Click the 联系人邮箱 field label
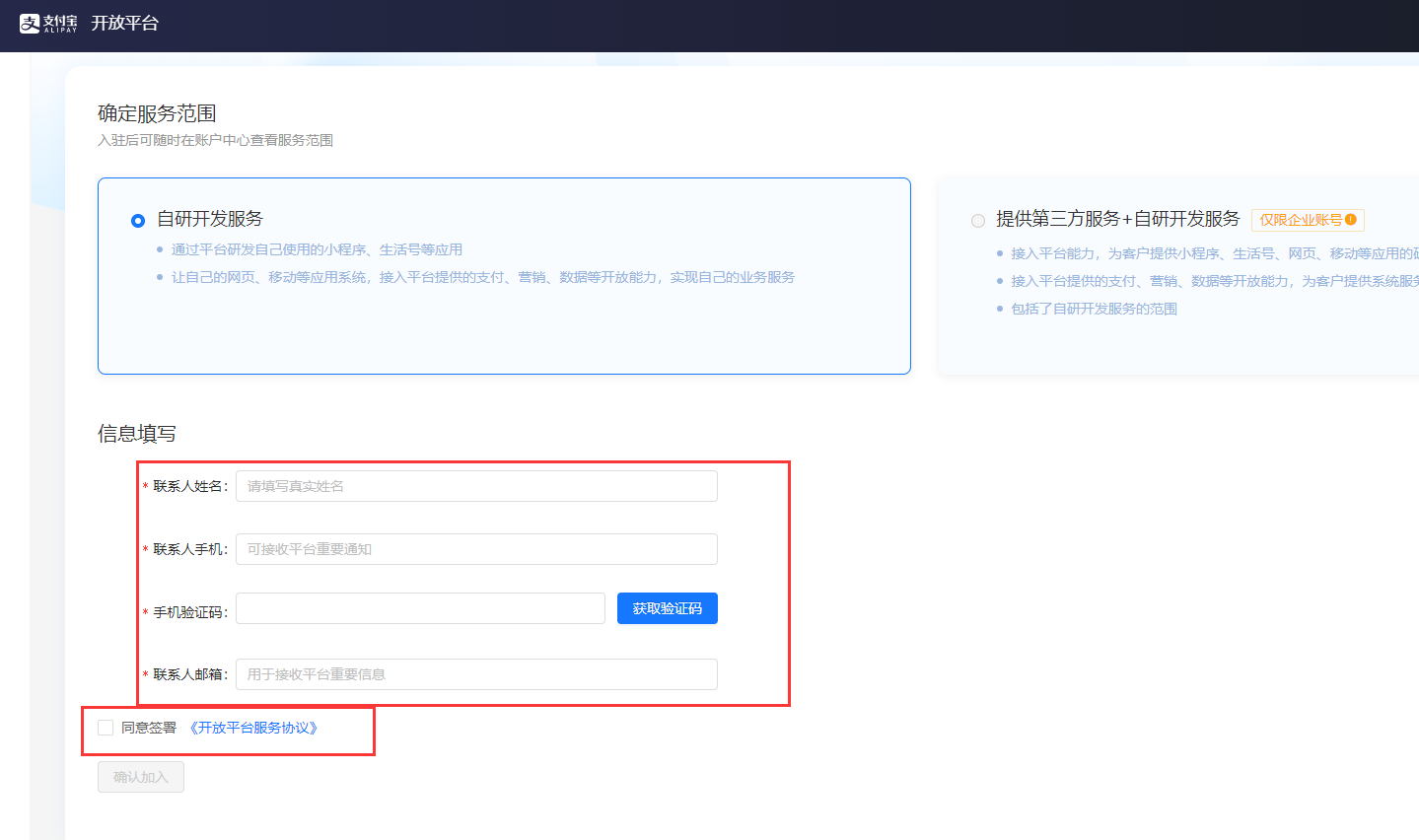This screenshot has width=1419, height=840. click(x=189, y=674)
